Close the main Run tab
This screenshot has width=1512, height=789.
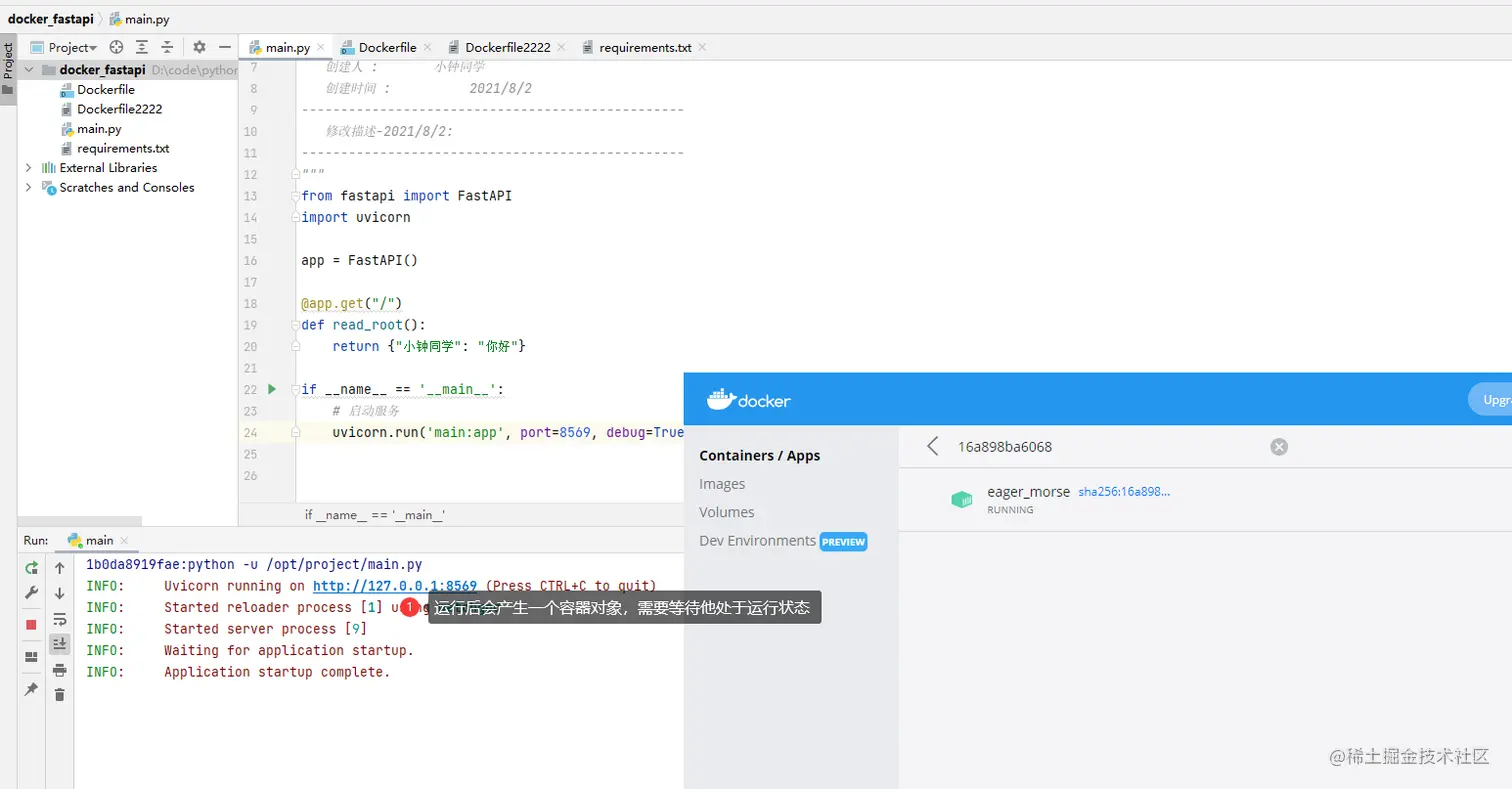[125, 540]
